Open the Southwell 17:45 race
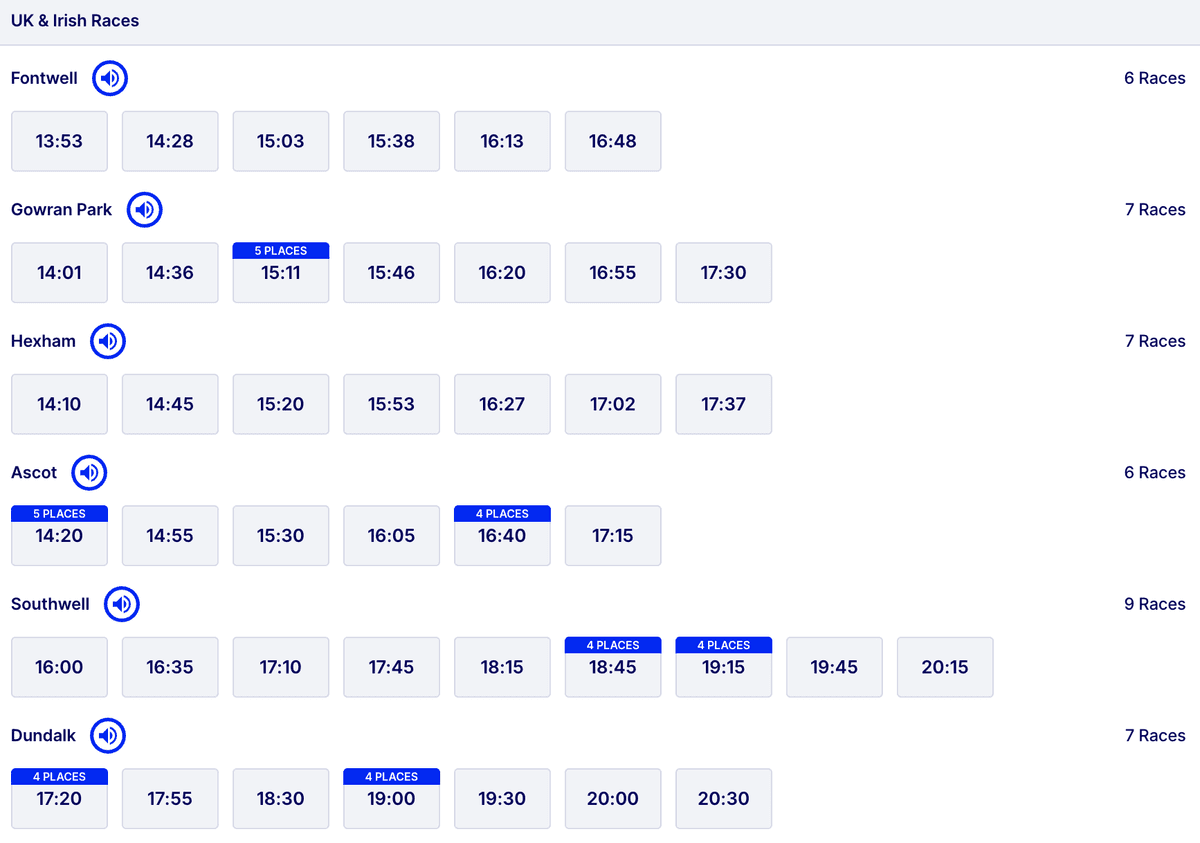The height and width of the screenshot is (843, 1200). (x=391, y=667)
